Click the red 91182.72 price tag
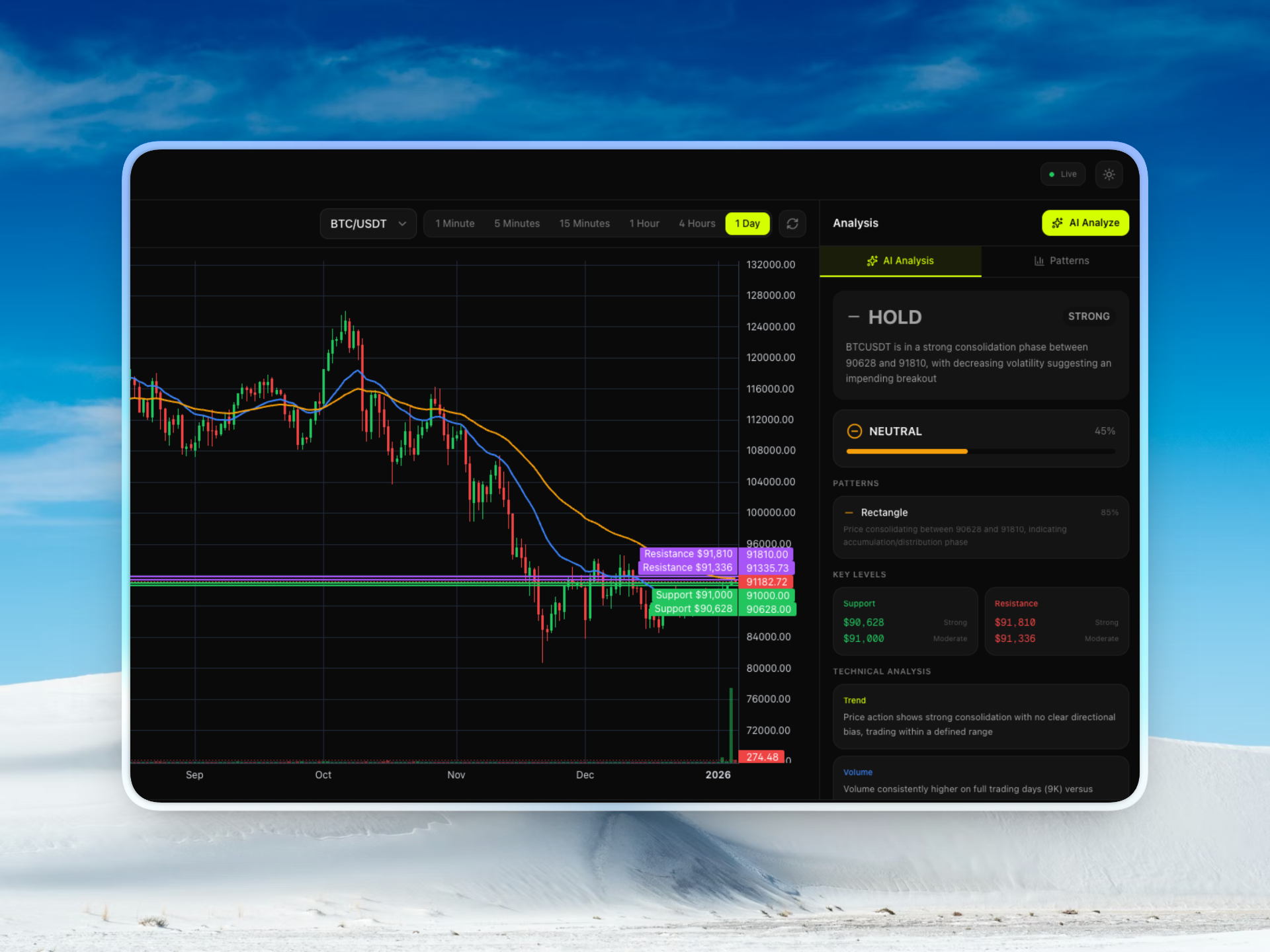1270x952 pixels. pos(766,582)
